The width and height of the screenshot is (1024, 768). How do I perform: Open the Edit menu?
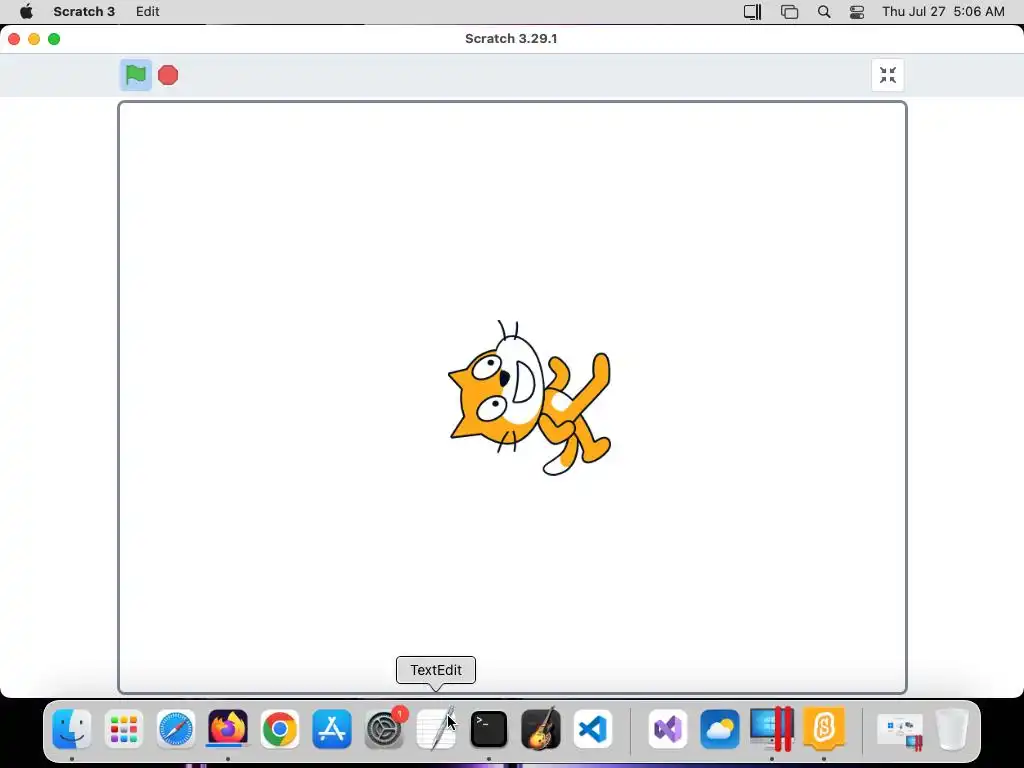click(148, 12)
